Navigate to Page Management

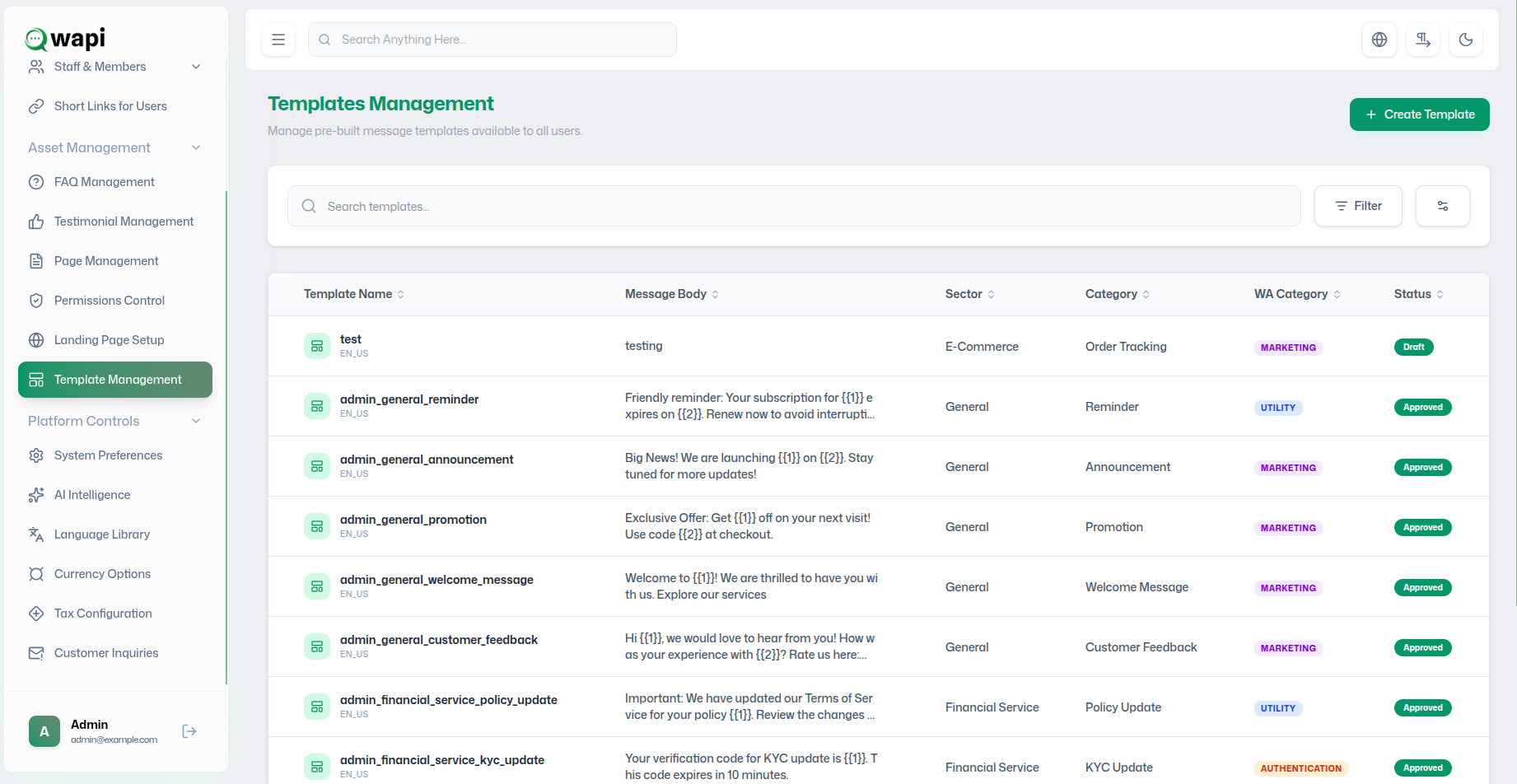[x=115, y=261]
